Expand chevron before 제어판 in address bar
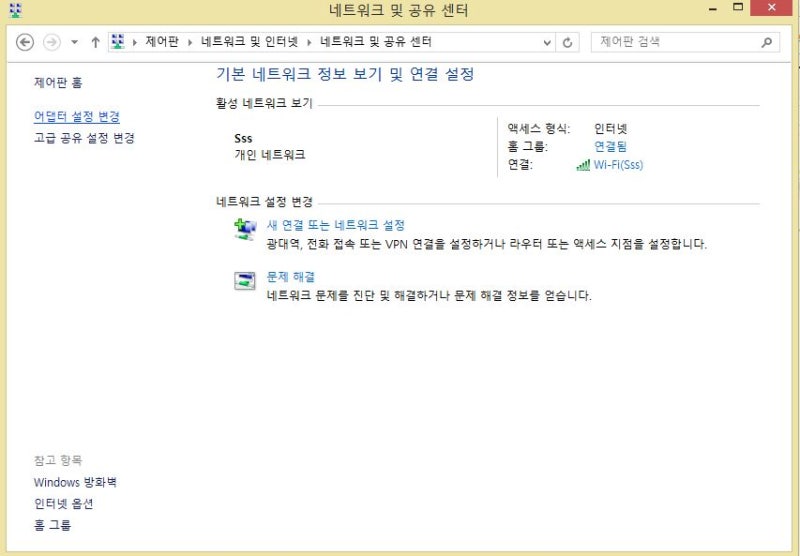The width and height of the screenshot is (800, 556). [x=135, y=42]
